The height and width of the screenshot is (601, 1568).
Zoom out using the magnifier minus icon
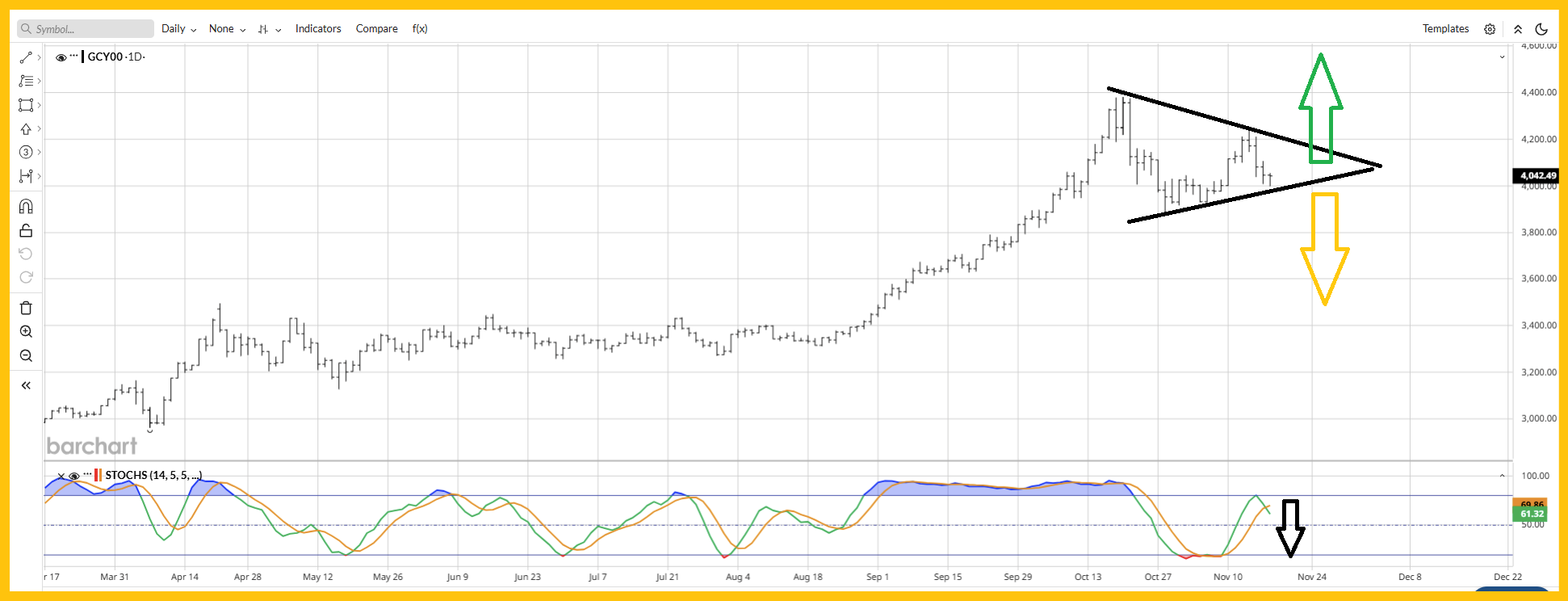tap(26, 356)
